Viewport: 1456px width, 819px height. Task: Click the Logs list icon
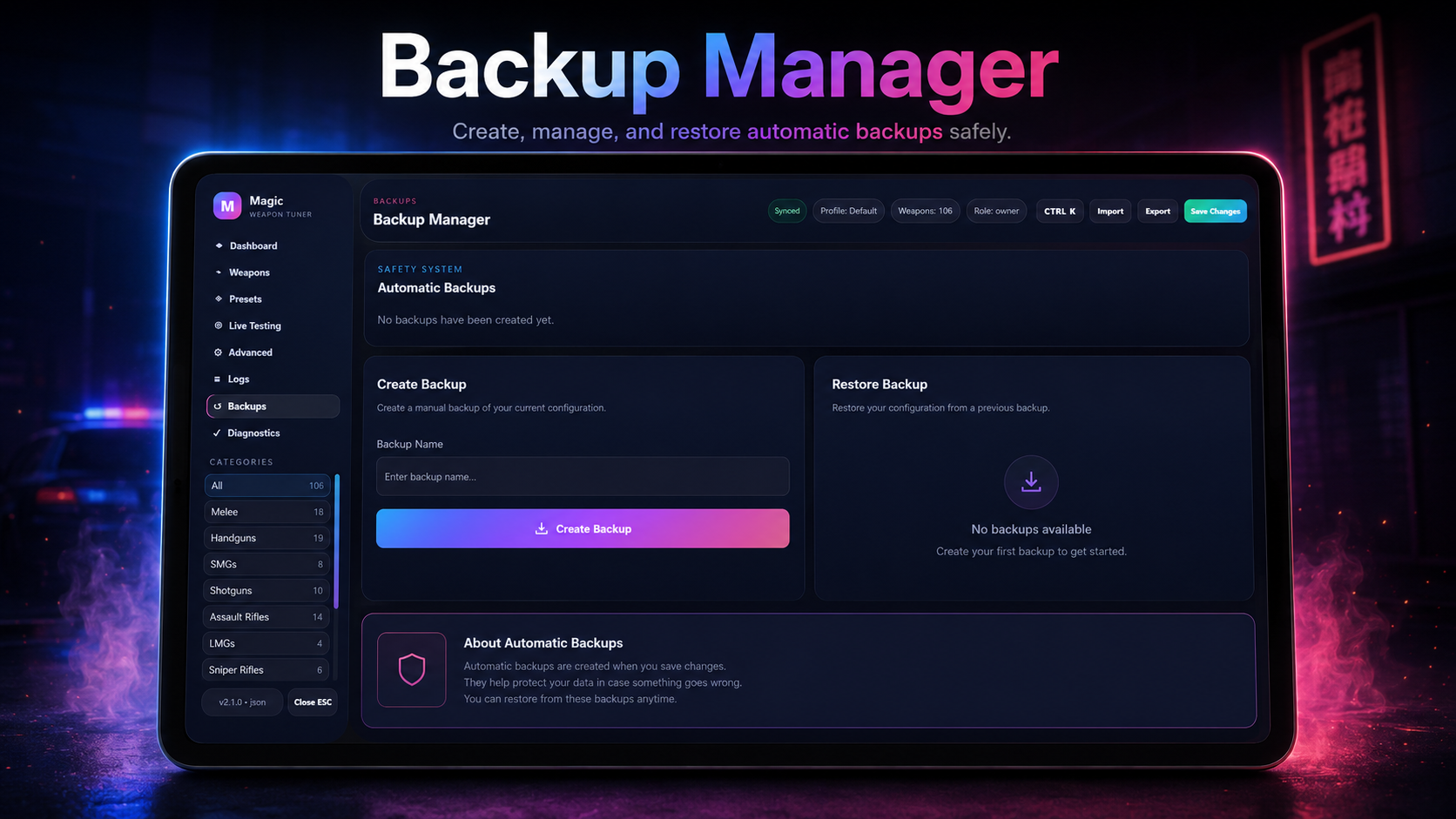tap(218, 379)
